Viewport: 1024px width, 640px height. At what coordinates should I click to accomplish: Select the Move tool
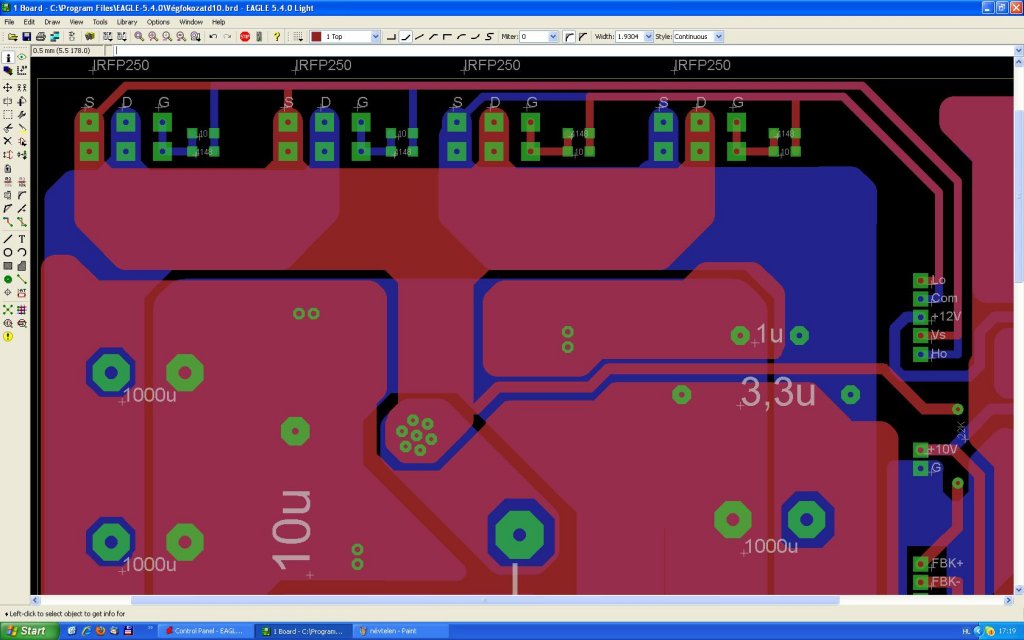(8, 88)
